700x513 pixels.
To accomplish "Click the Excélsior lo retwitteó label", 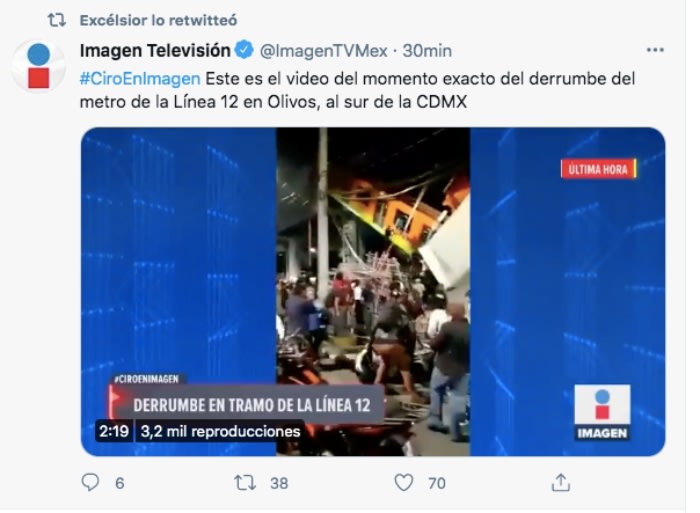I will (158, 20).
